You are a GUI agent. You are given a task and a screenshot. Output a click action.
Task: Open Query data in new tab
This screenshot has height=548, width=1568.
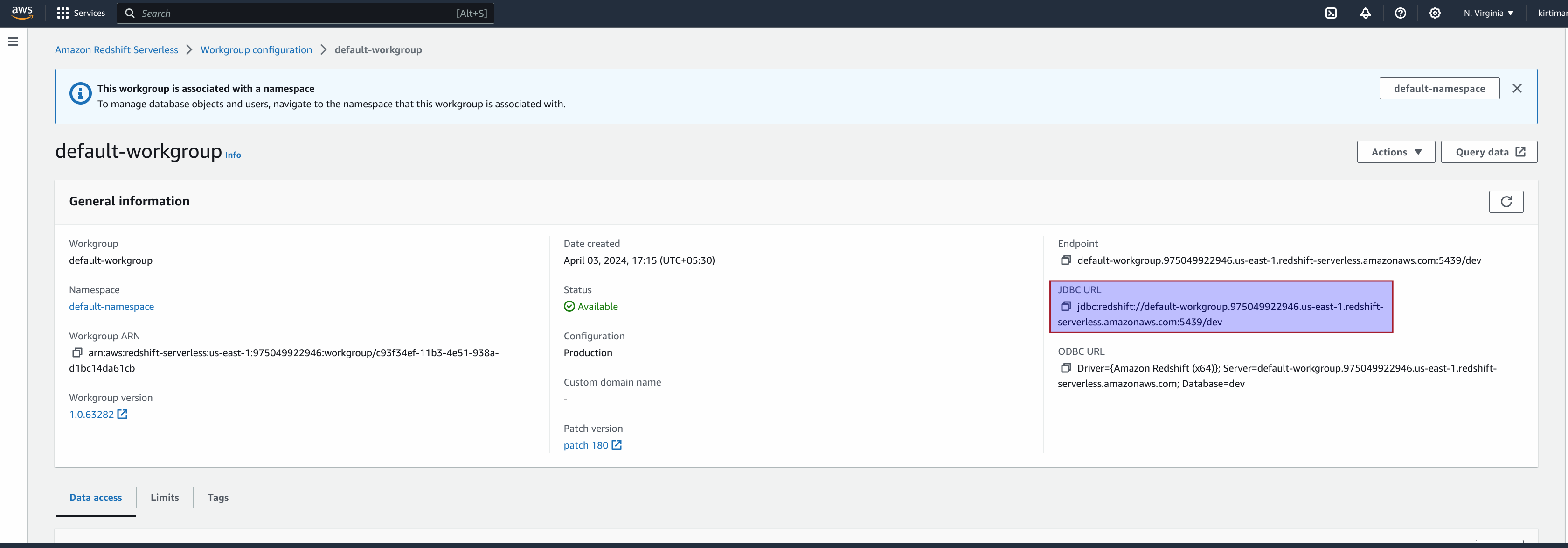1489,152
